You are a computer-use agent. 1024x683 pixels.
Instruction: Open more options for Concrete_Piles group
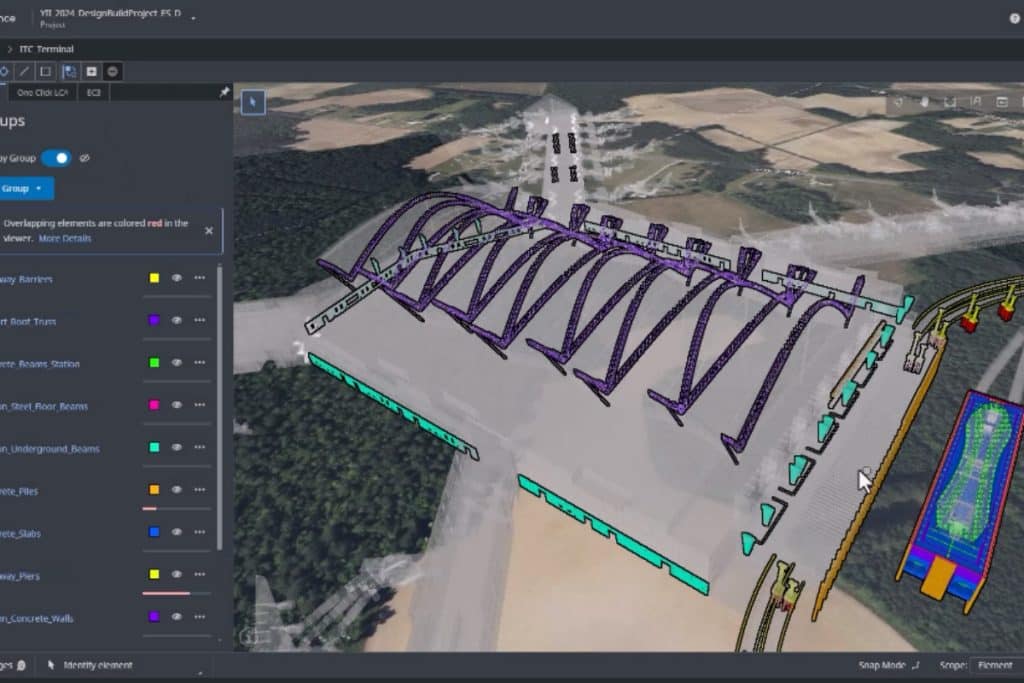pyautogui.click(x=200, y=490)
